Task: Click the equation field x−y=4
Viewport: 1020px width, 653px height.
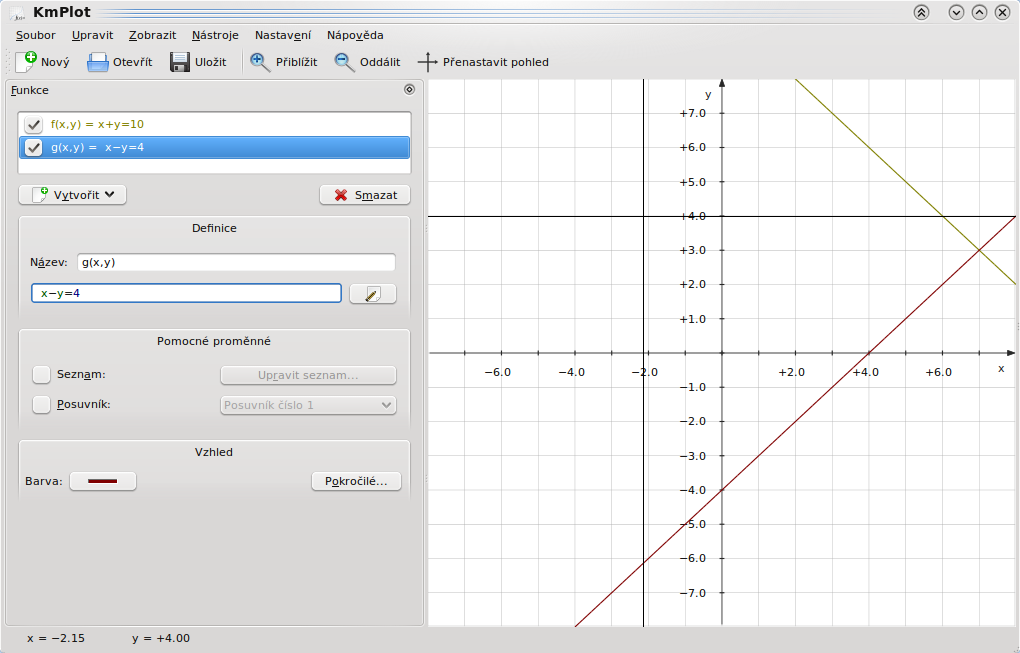Action: pyautogui.click(x=186, y=293)
